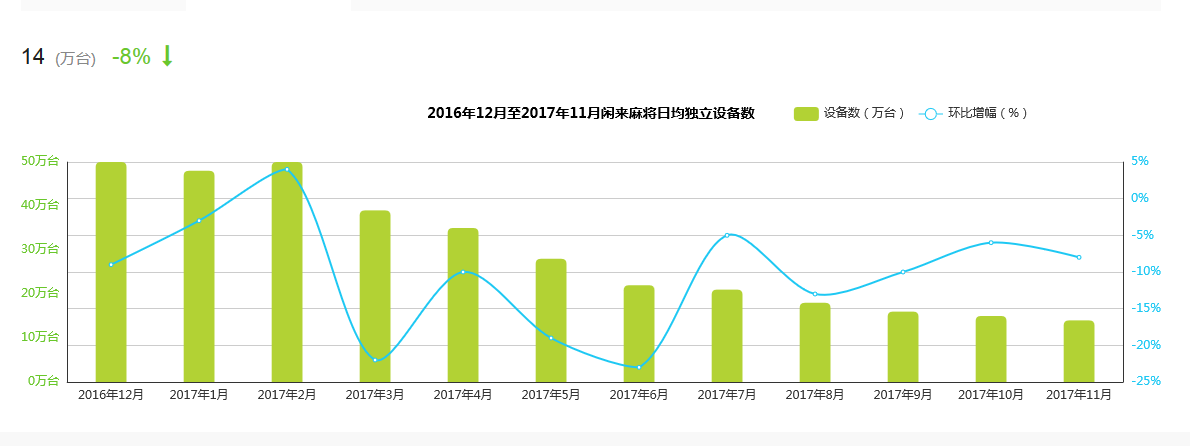The height and width of the screenshot is (446, 1190).
Task: Click the 2017年10月 green bar
Action: tap(991, 350)
